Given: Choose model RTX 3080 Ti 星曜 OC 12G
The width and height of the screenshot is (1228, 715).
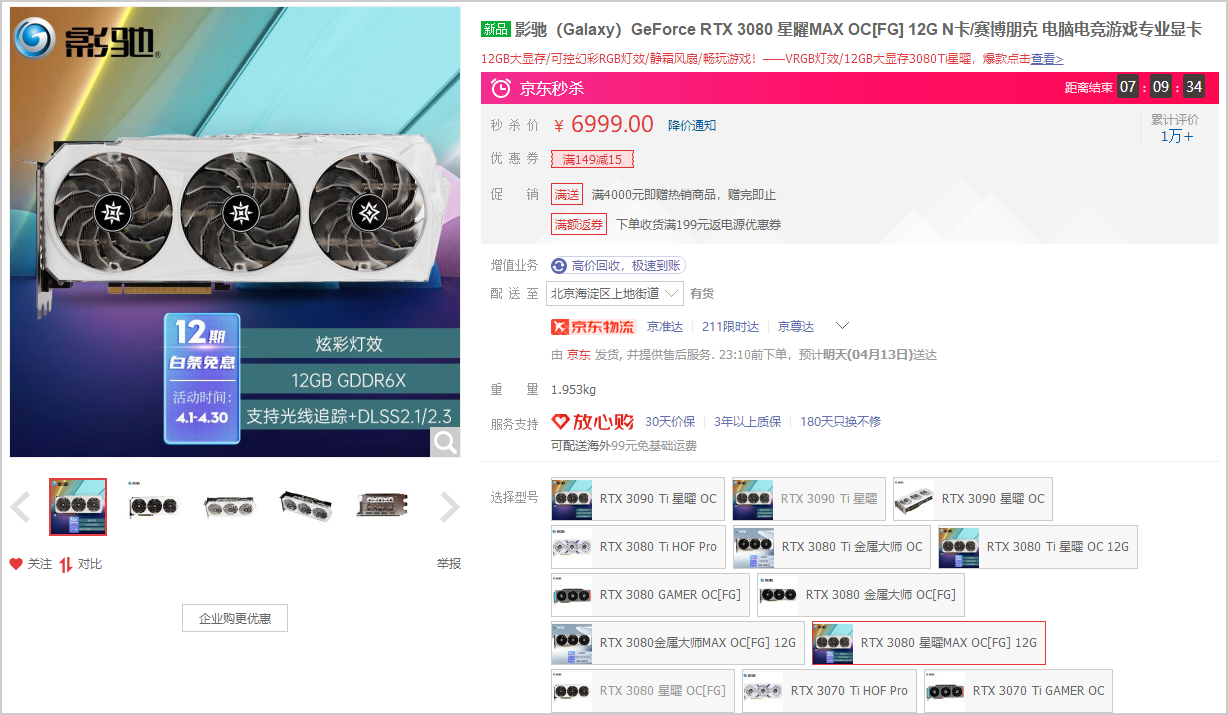Looking at the screenshot, I should coord(1038,547).
